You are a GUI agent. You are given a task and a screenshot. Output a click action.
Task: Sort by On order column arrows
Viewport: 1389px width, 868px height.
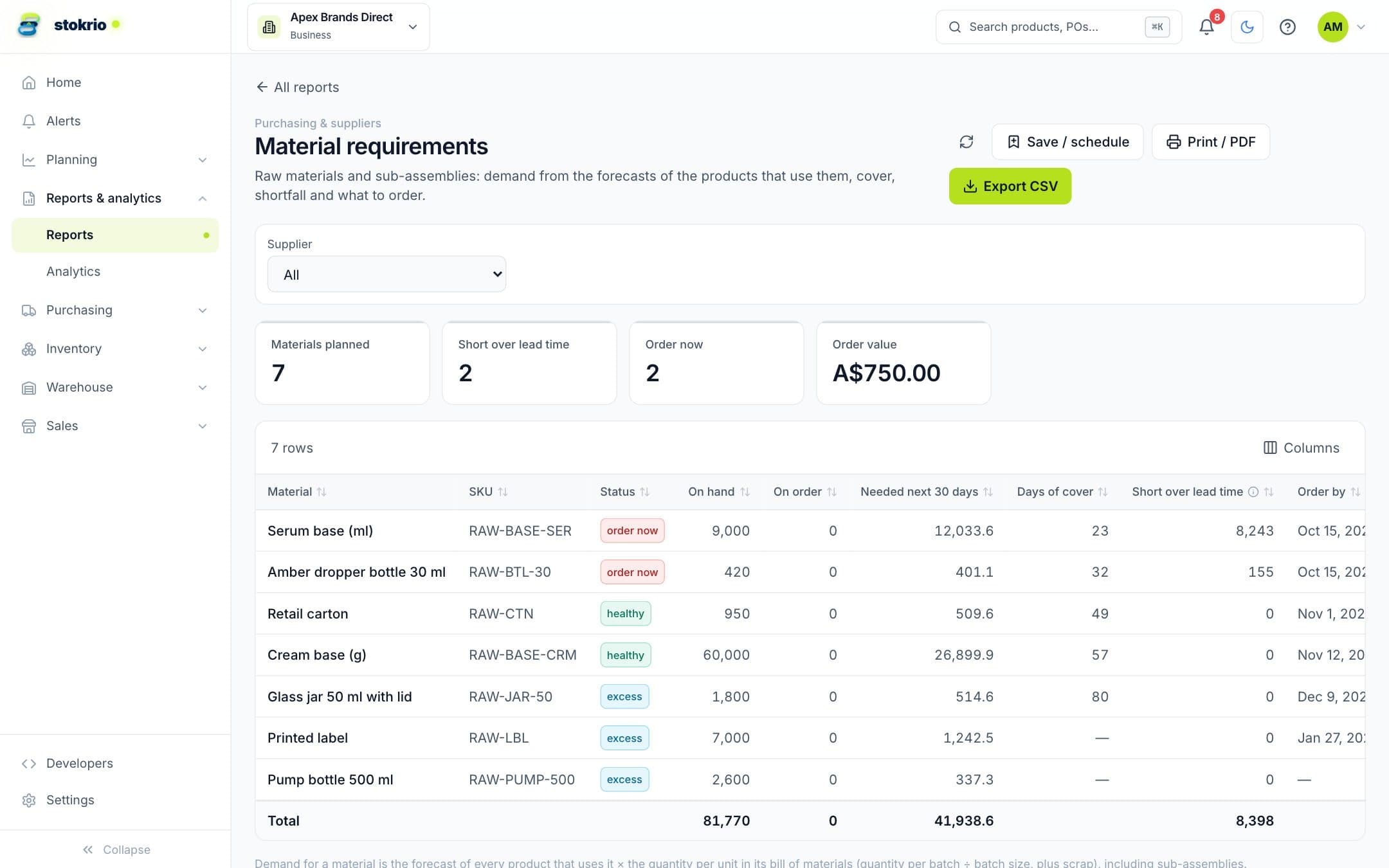[831, 492]
